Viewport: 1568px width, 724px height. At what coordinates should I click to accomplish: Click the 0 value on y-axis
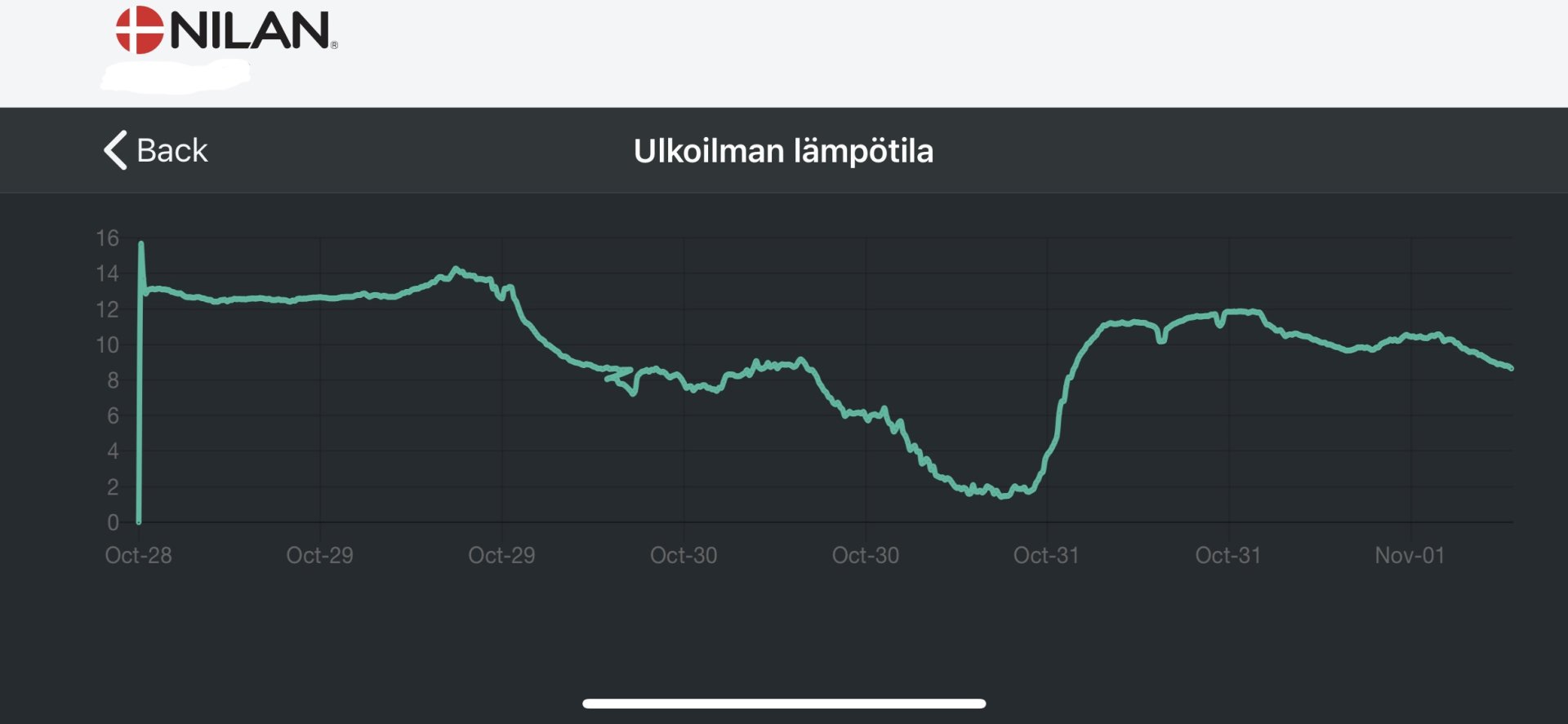[x=113, y=522]
